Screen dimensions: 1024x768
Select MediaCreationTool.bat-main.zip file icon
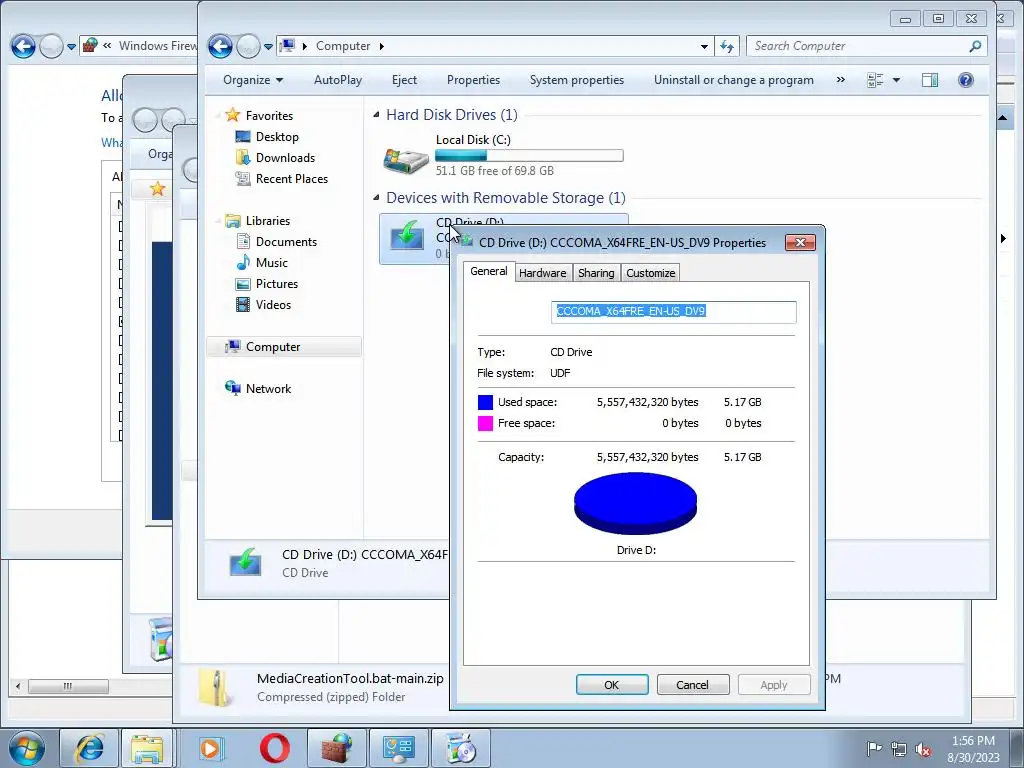click(x=215, y=688)
